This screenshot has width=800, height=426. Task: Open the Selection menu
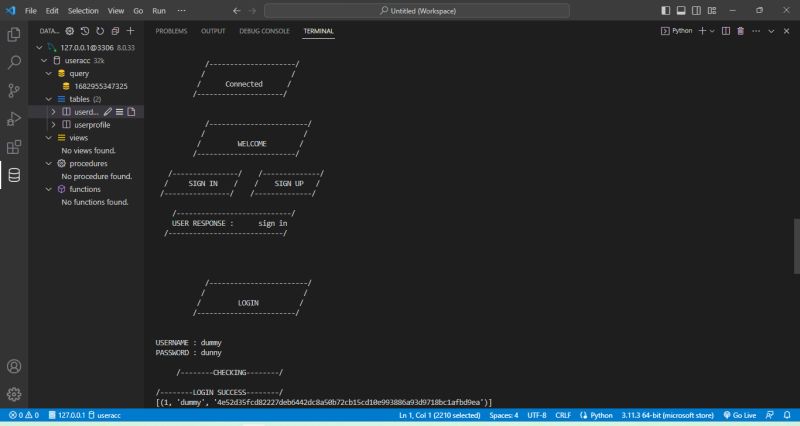click(x=83, y=11)
